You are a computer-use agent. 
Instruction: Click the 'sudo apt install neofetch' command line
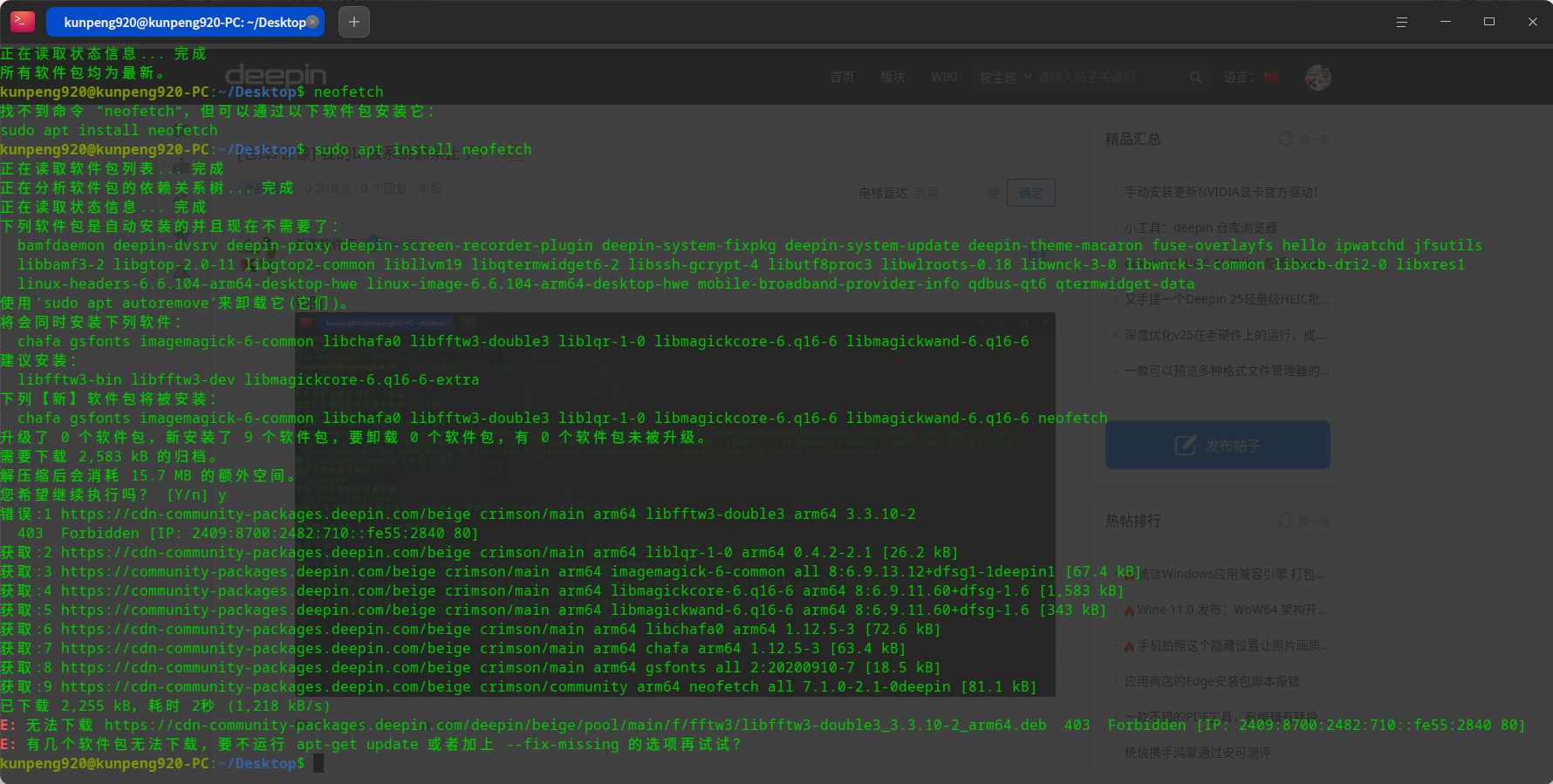click(266, 149)
